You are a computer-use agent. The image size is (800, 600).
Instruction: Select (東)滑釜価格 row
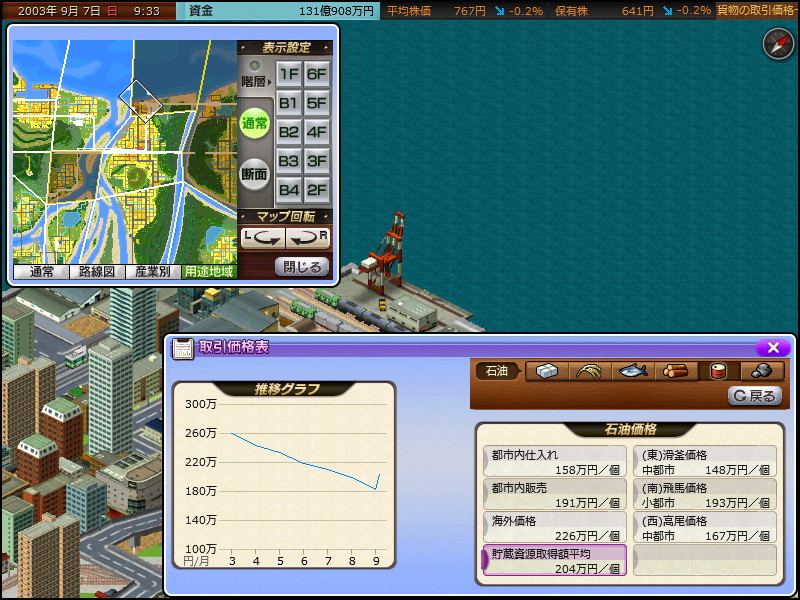pos(705,462)
